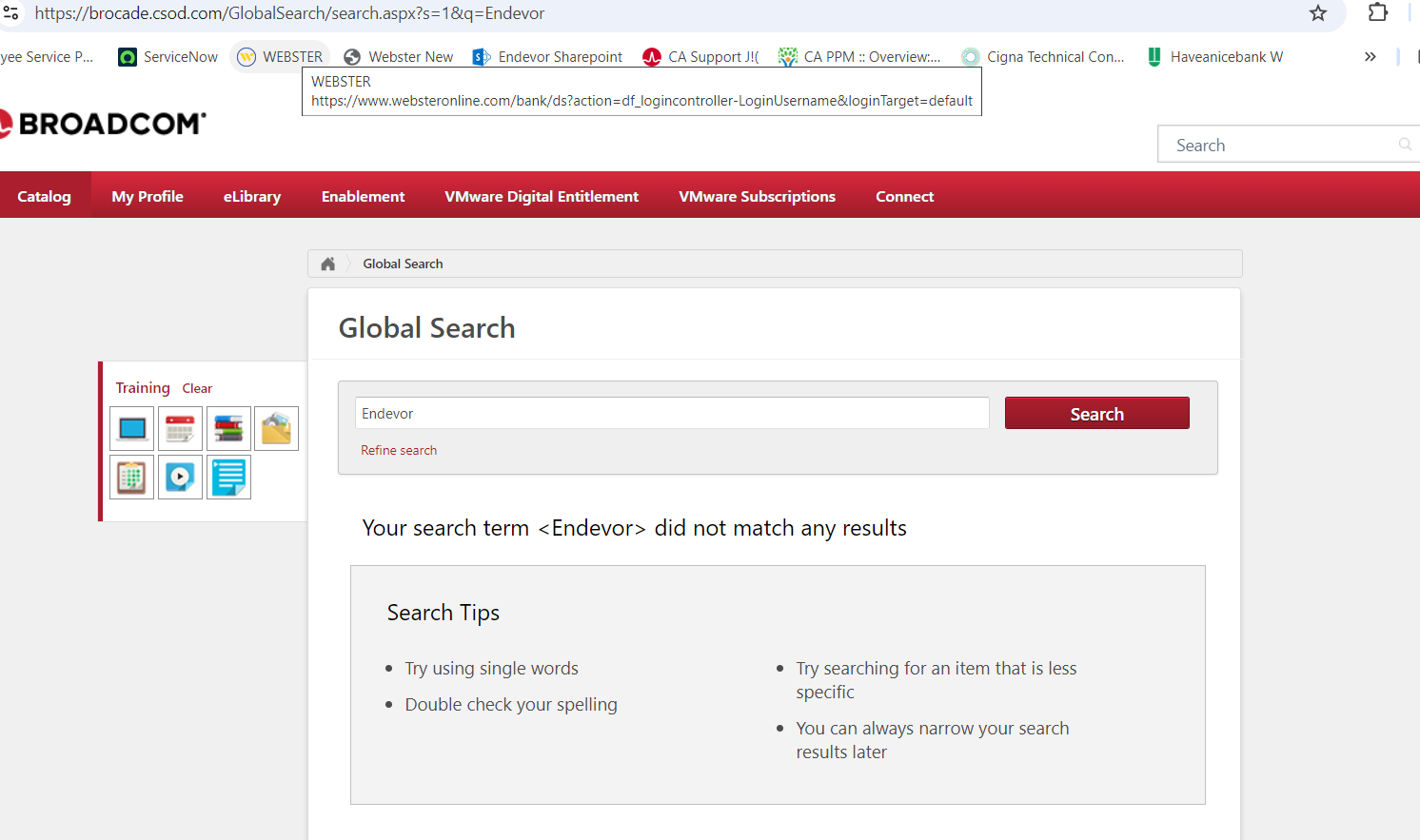The image size is (1420, 840).
Task: Select the Test clipboard training filter
Action: [x=131, y=477]
